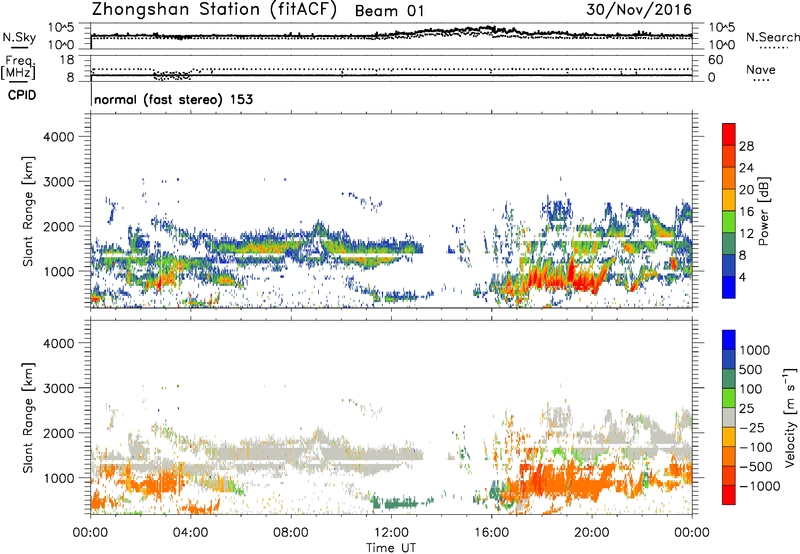
Task: Click 'Slant Range [km]' label of power panel
Action: (28, 211)
